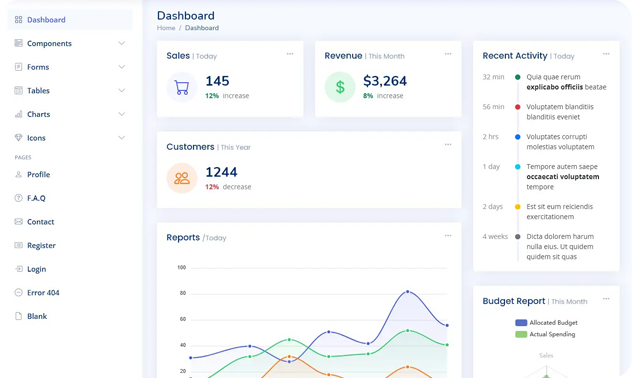
Task: Expand the Icons chevron
Action: tap(121, 138)
